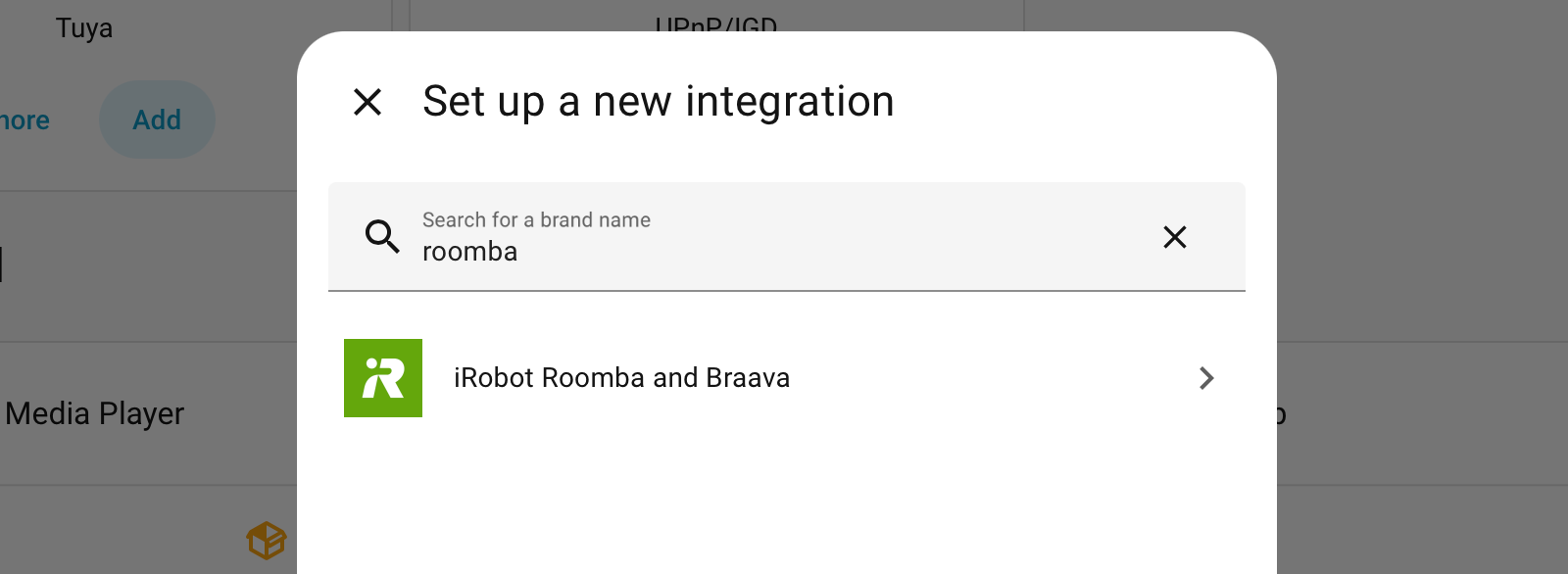The image size is (1568, 574).
Task: Click the Add button under Tuya
Action: (x=157, y=120)
